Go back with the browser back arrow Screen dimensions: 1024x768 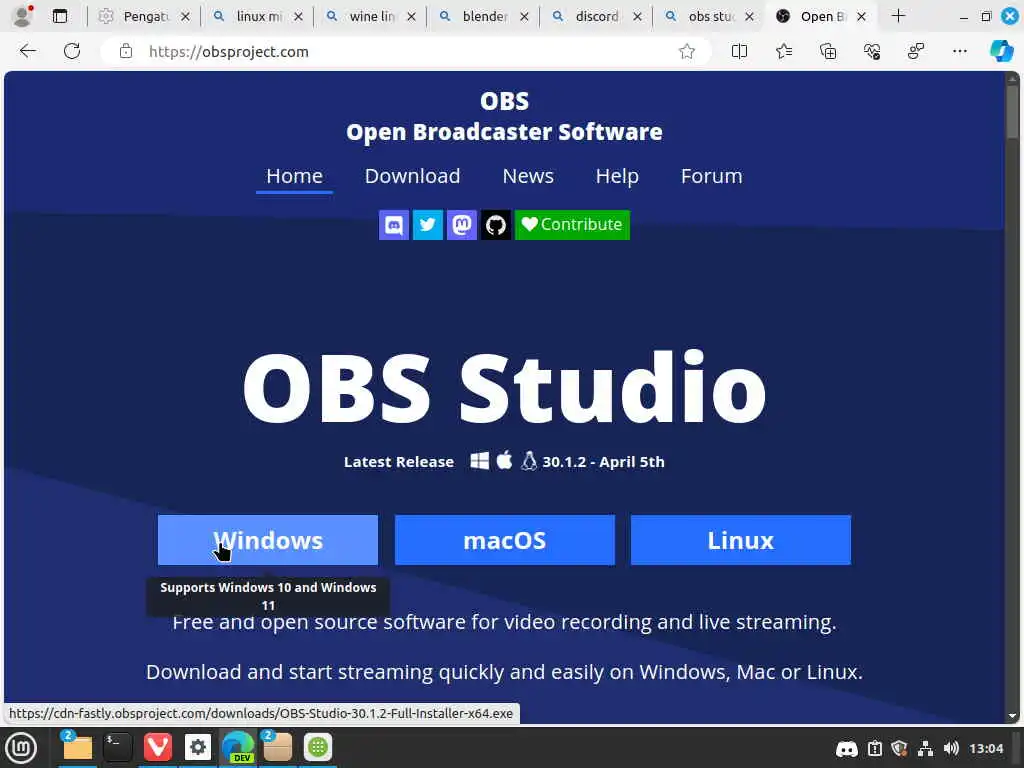pos(27,51)
